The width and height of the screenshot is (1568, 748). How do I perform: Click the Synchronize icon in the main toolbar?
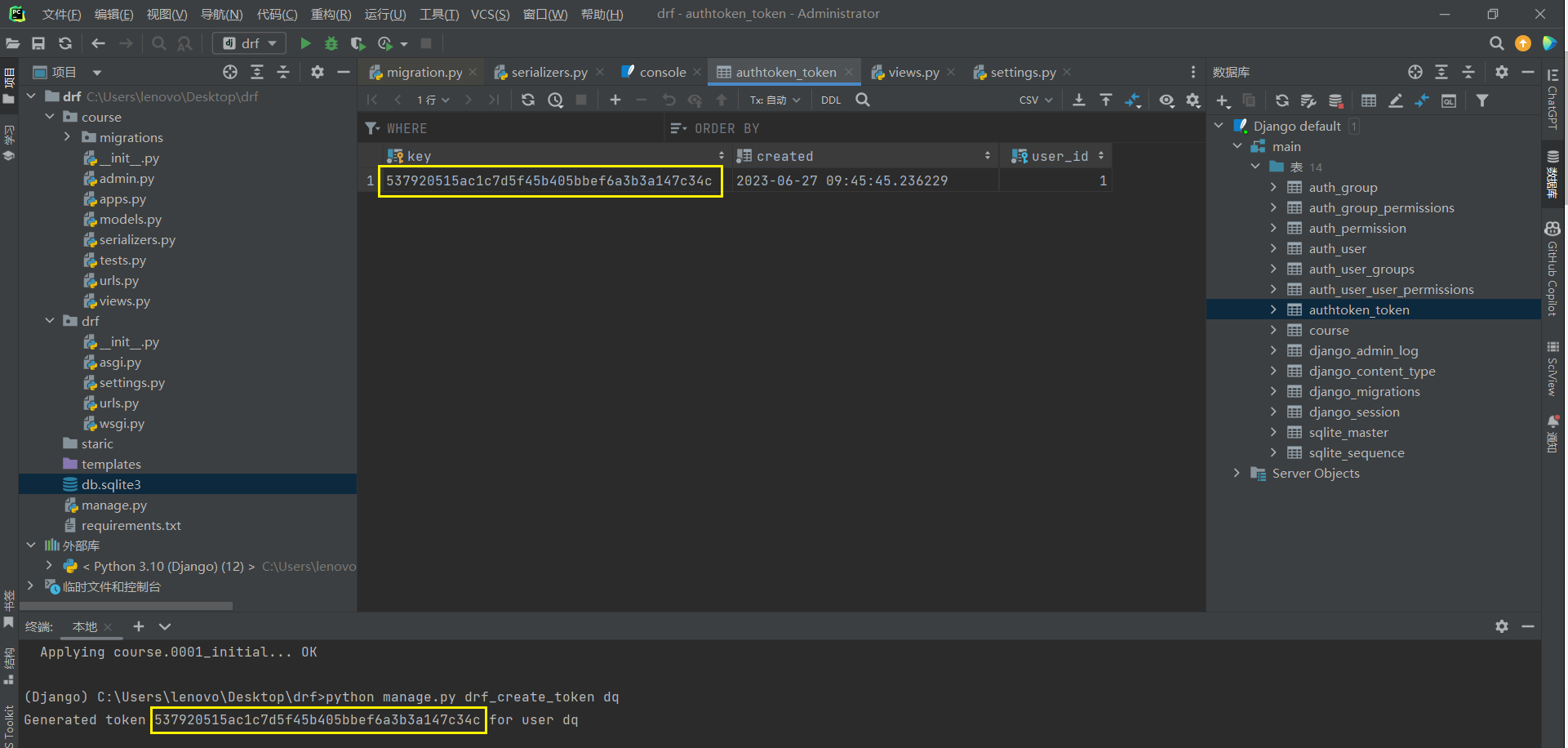[65, 43]
